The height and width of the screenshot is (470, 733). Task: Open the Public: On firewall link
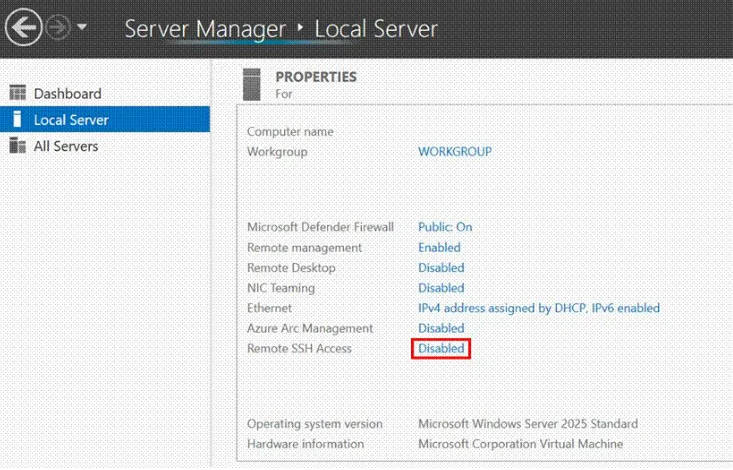click(x=445, y=227)
